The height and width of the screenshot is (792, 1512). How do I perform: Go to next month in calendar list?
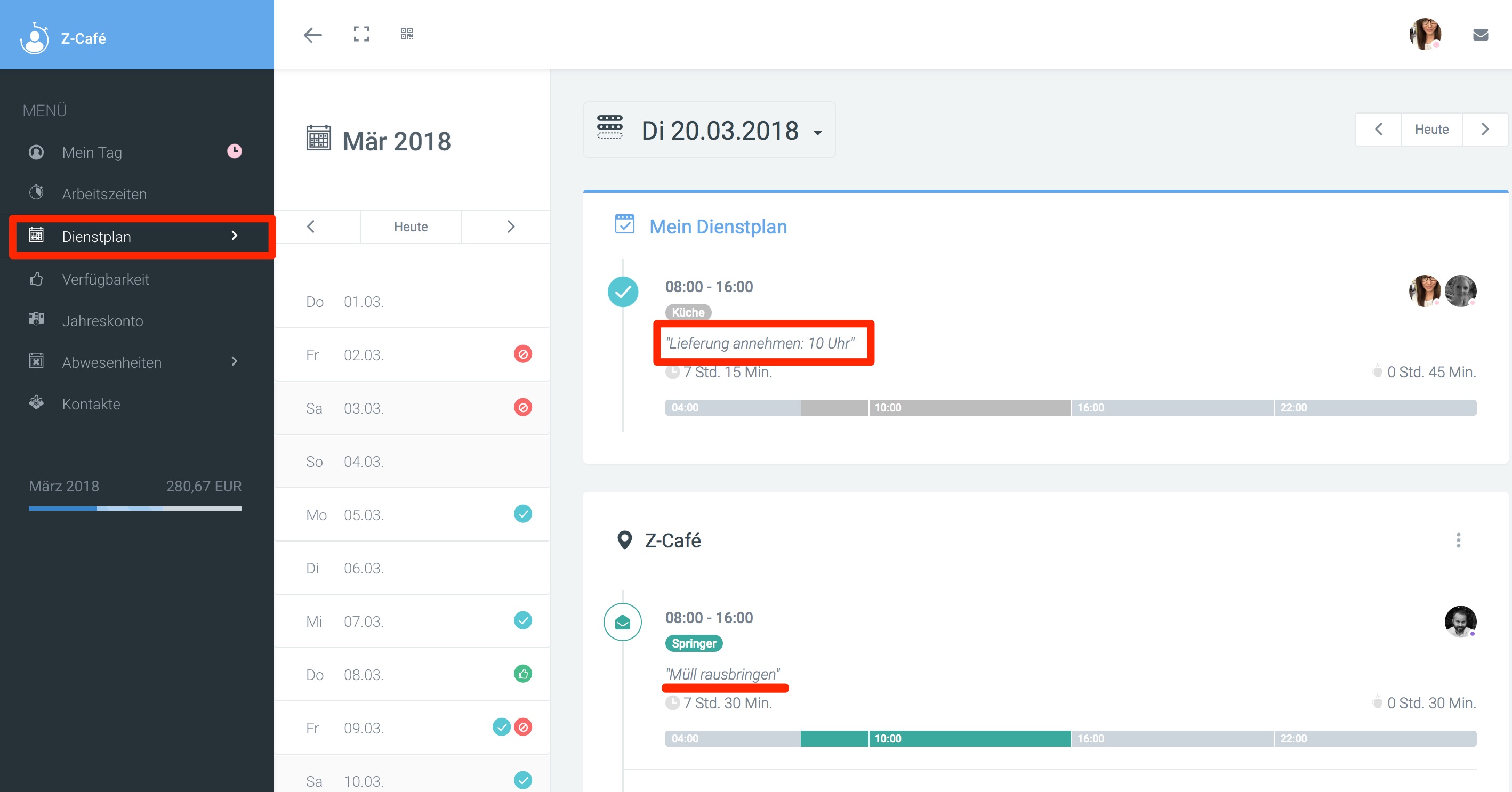pyautogui.click(x=511, y=227)
